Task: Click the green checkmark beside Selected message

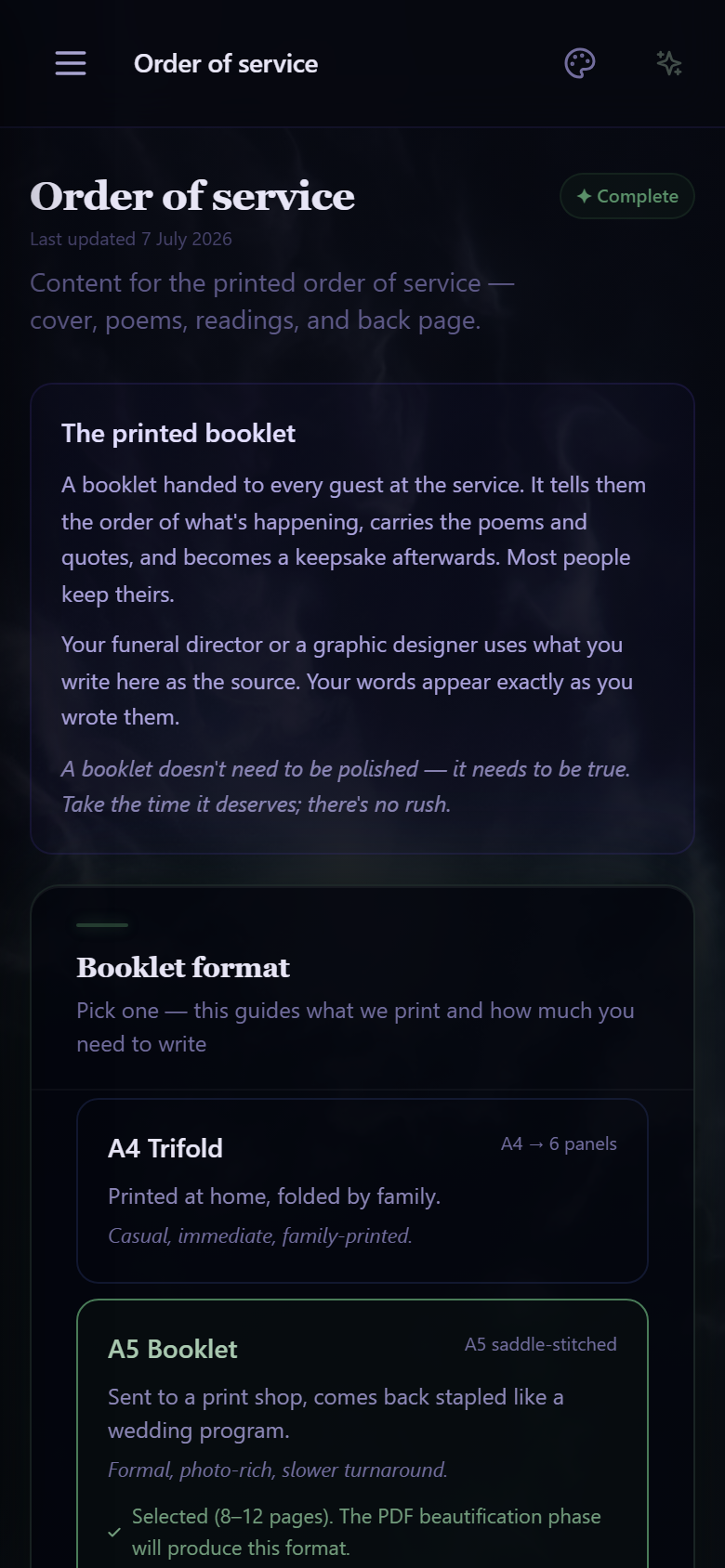Action: click(x=114, y=1532)
